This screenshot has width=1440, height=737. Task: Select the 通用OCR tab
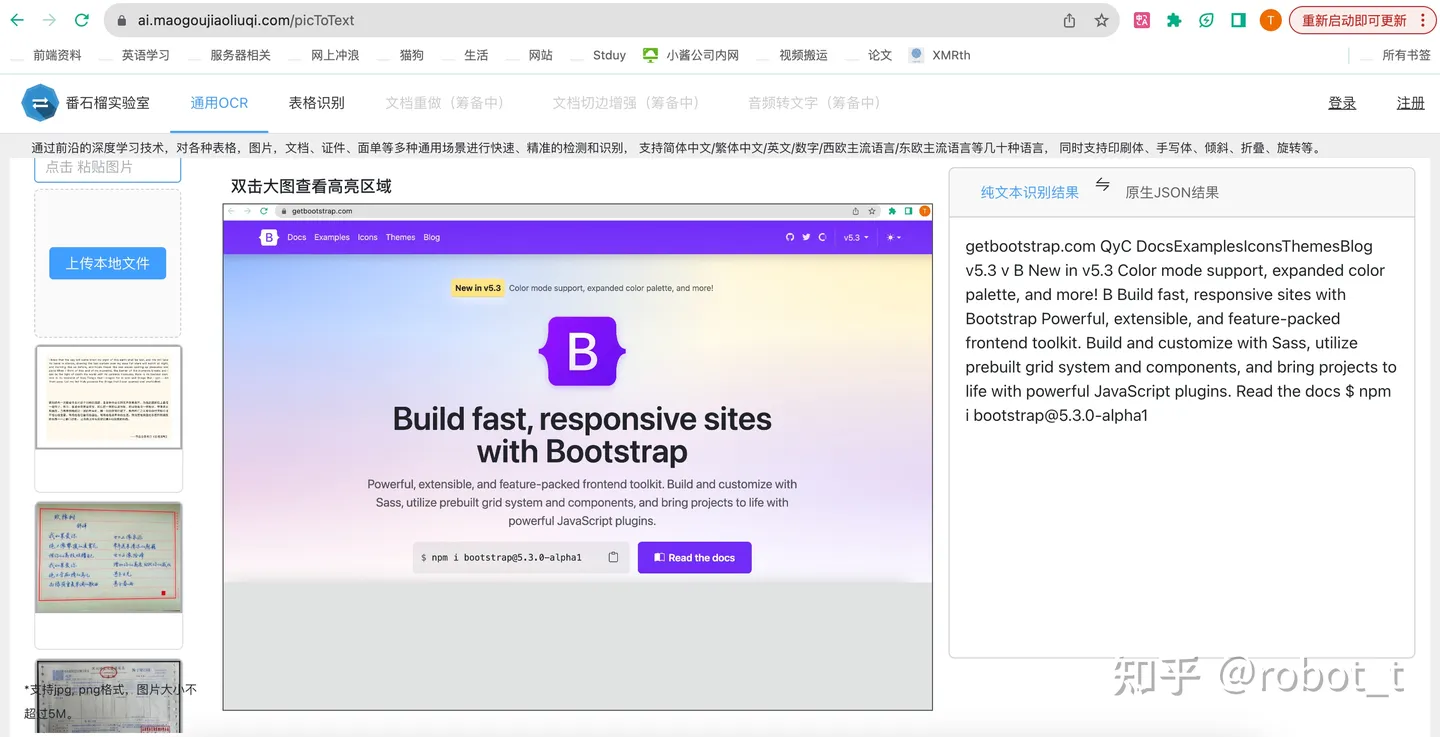(219, 102)
